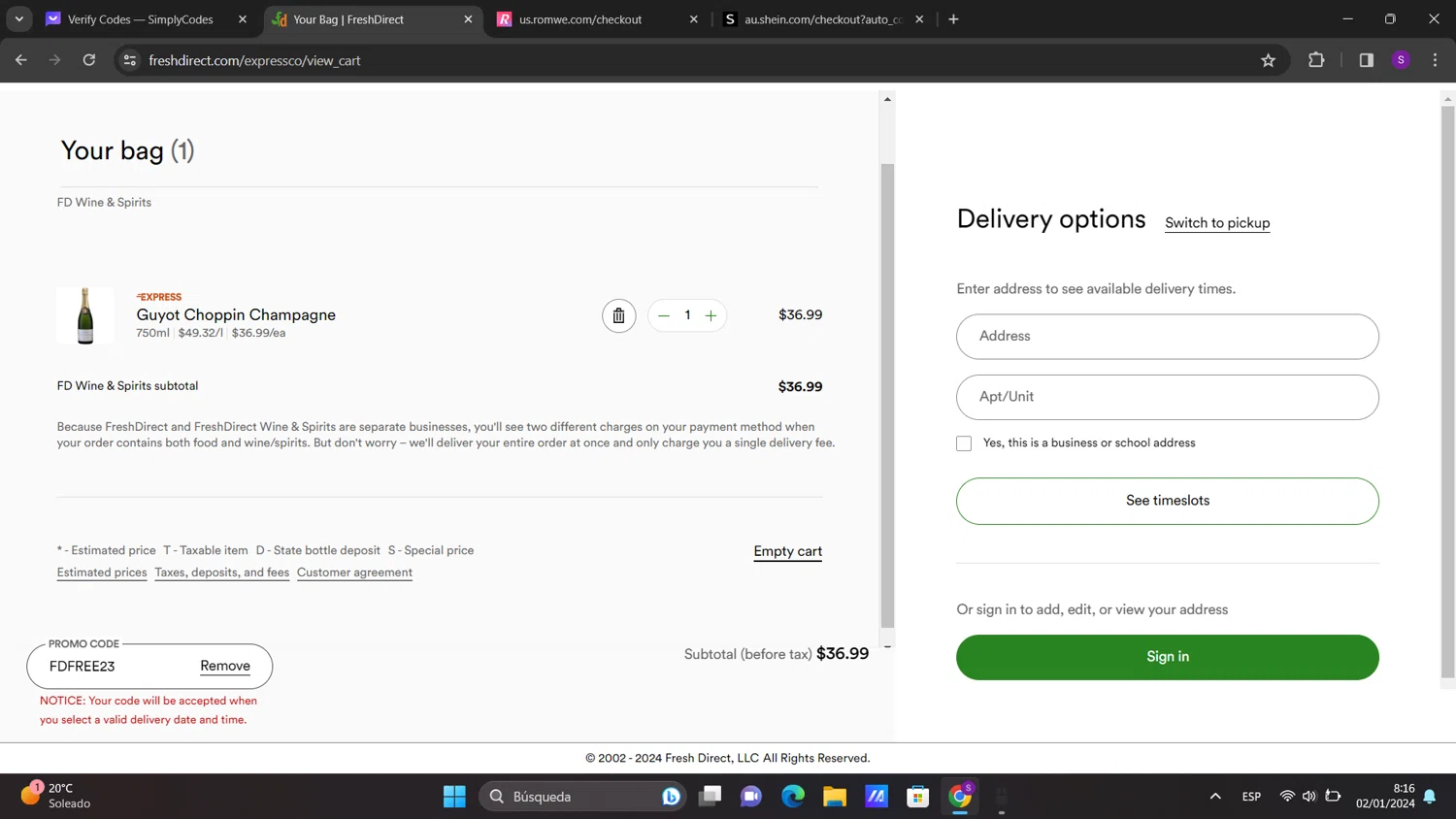Switch to pickup delivery option
Screen dimensions: 1456x819
coord(1217,223)
